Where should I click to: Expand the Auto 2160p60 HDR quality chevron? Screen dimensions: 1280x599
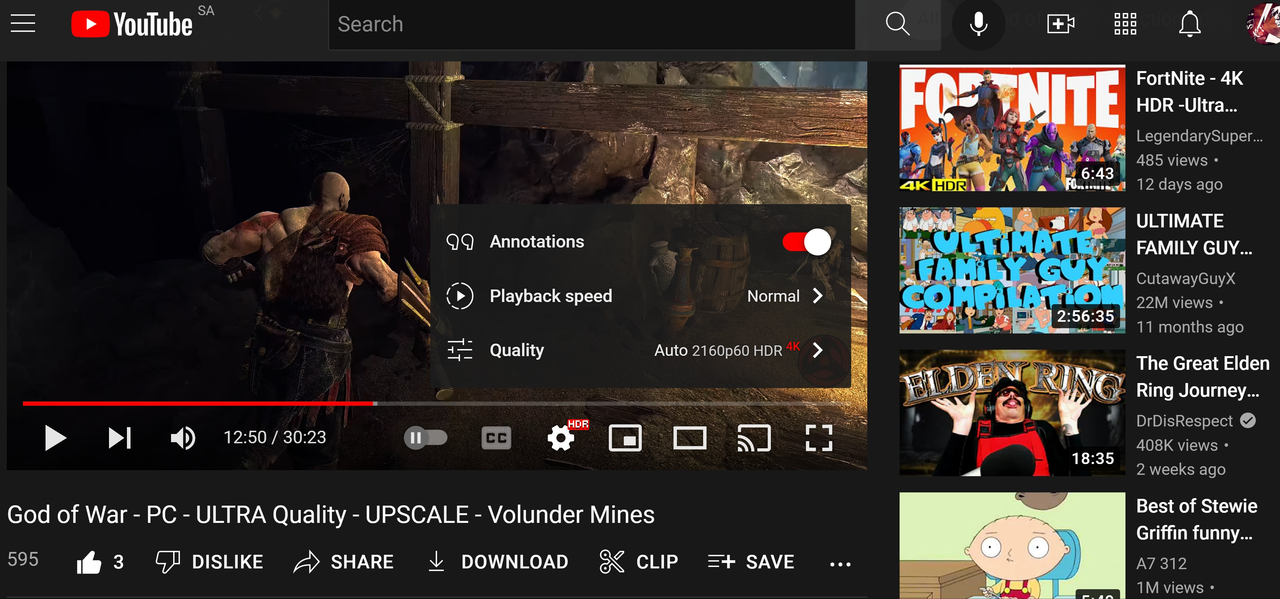click(818, 350)
